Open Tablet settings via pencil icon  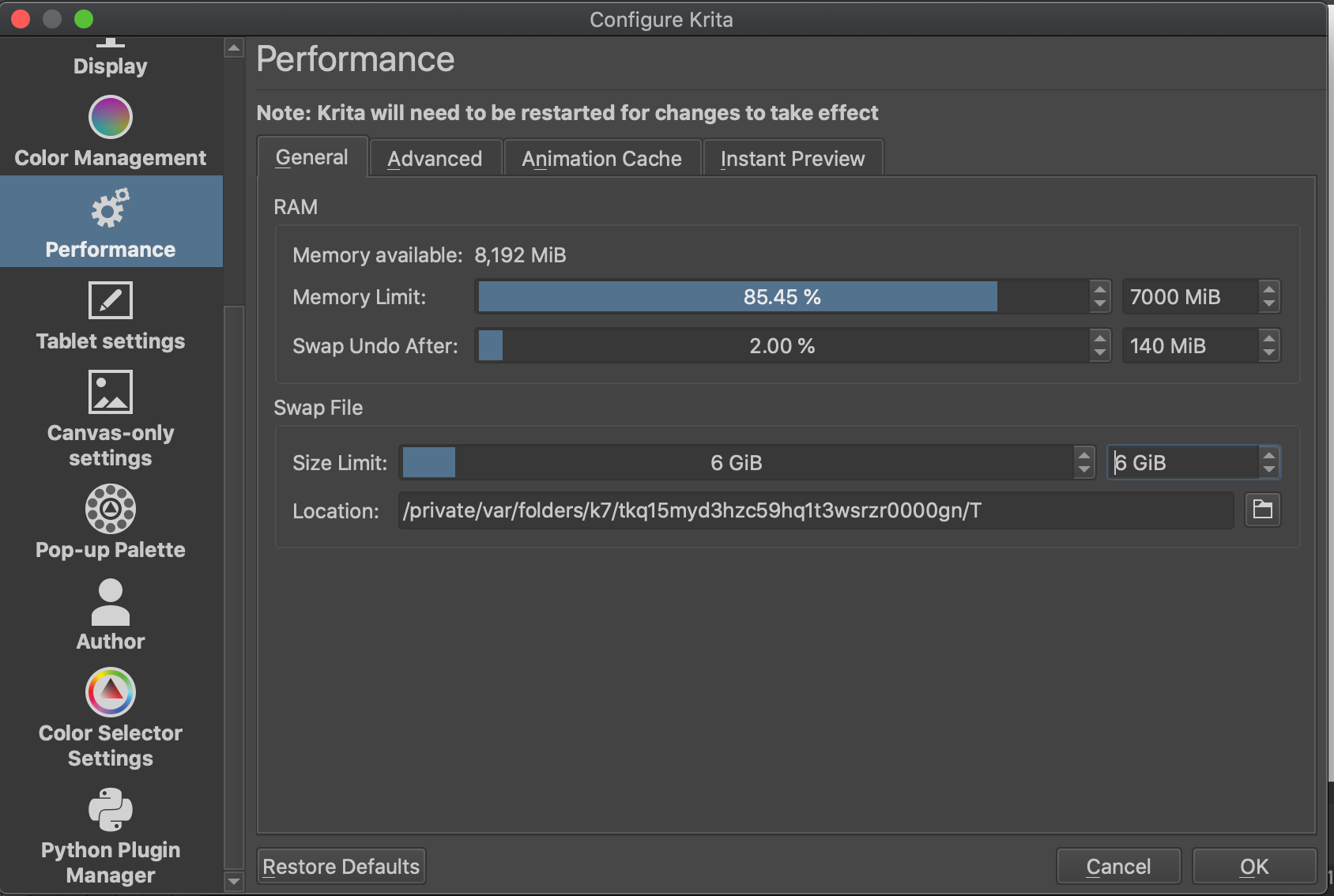coord(110,300)
